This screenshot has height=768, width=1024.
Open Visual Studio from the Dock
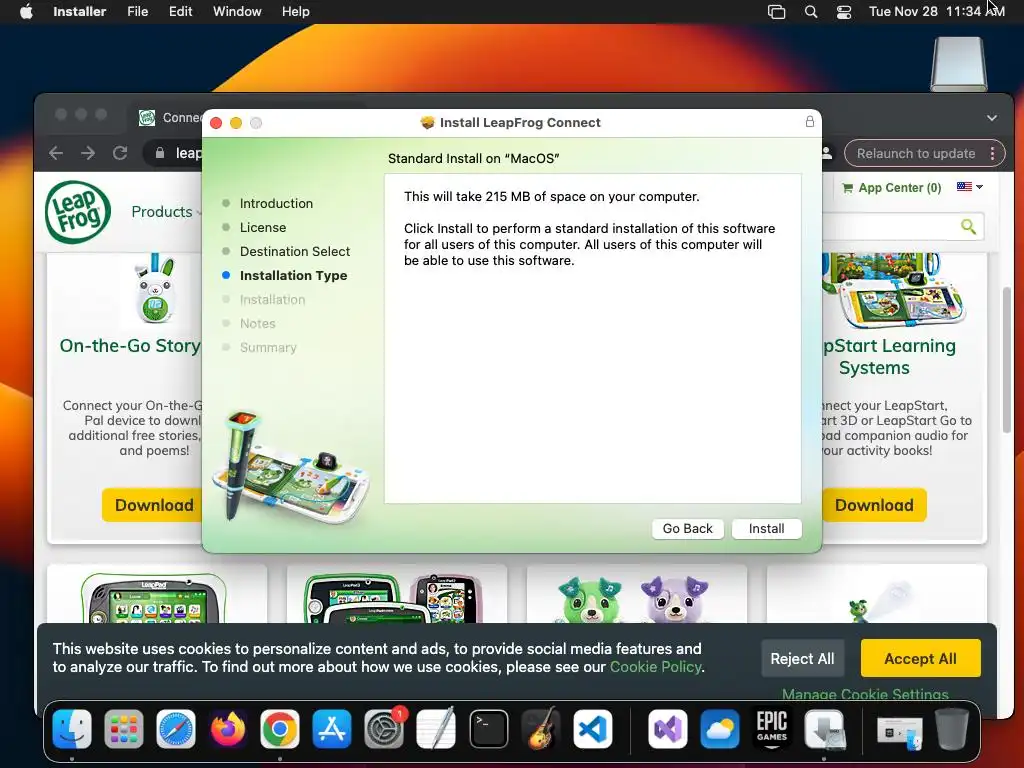coord(667,729)
